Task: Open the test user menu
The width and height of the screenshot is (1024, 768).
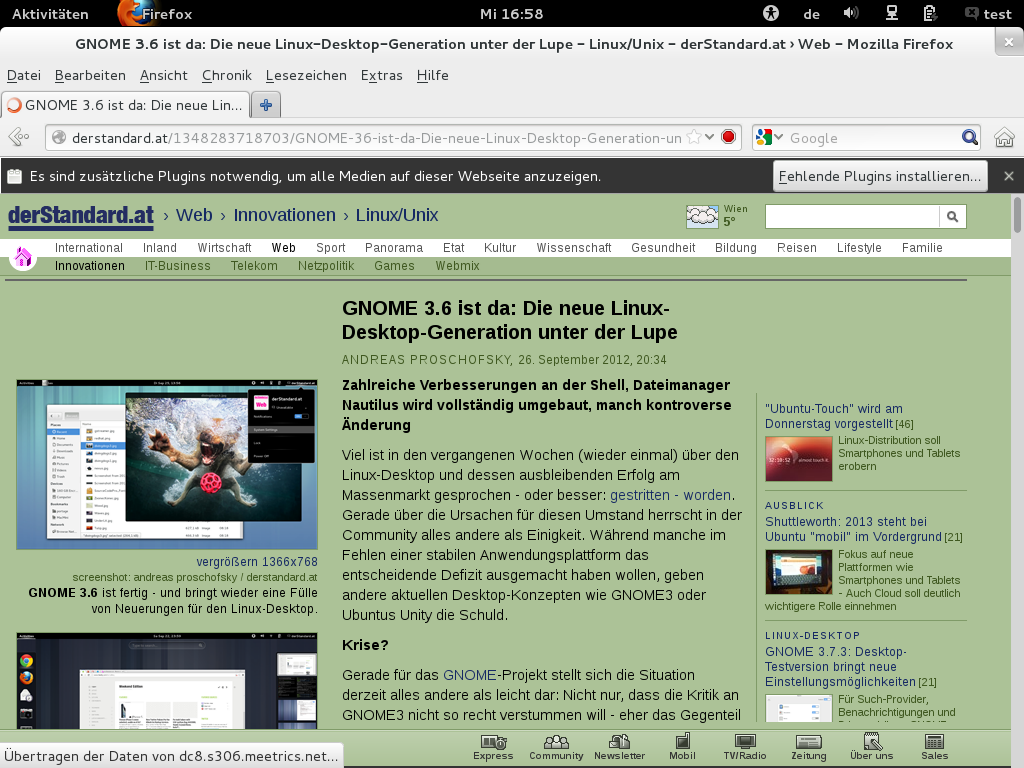Action: [988, 14]
